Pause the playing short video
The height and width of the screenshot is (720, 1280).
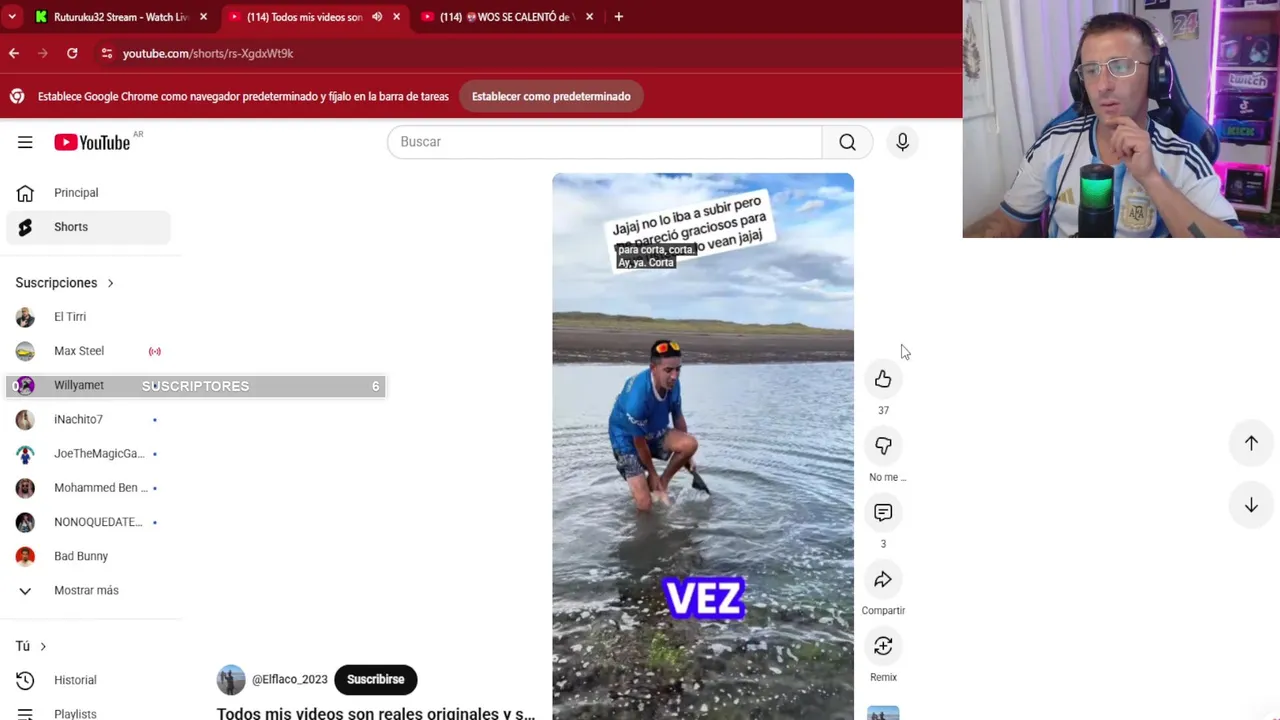[x=703, y=446]
